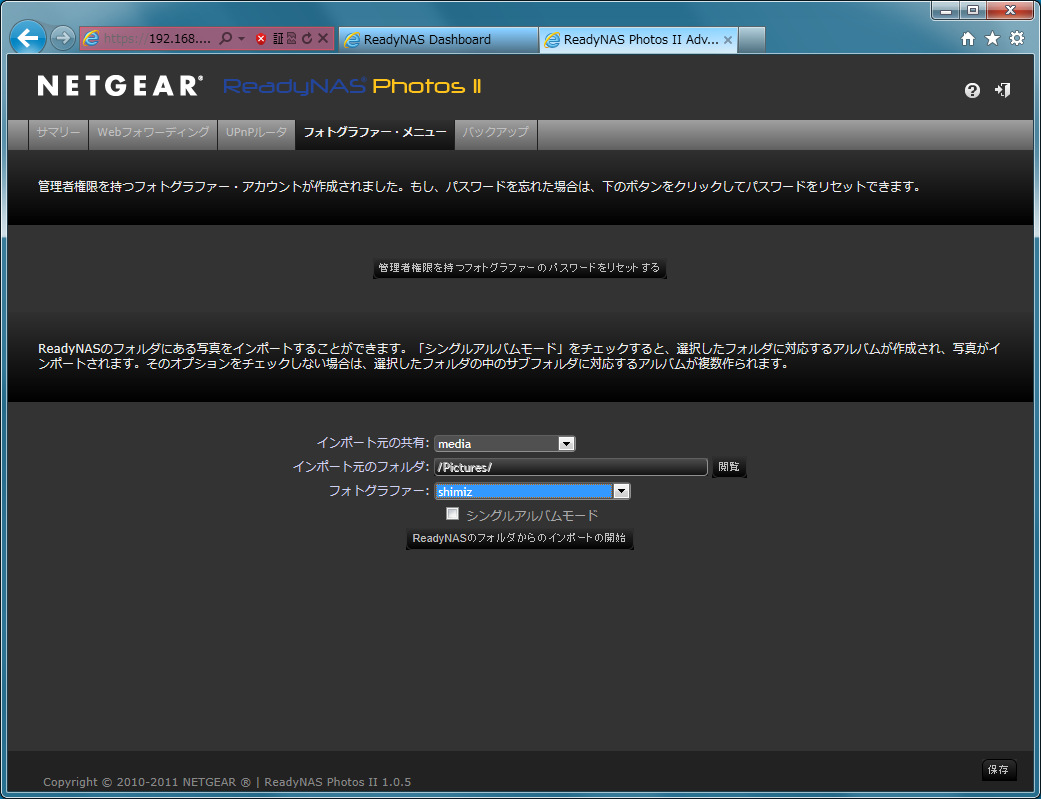Click the red certificate error icon
1041x799 pixels.
click(261, 39)
